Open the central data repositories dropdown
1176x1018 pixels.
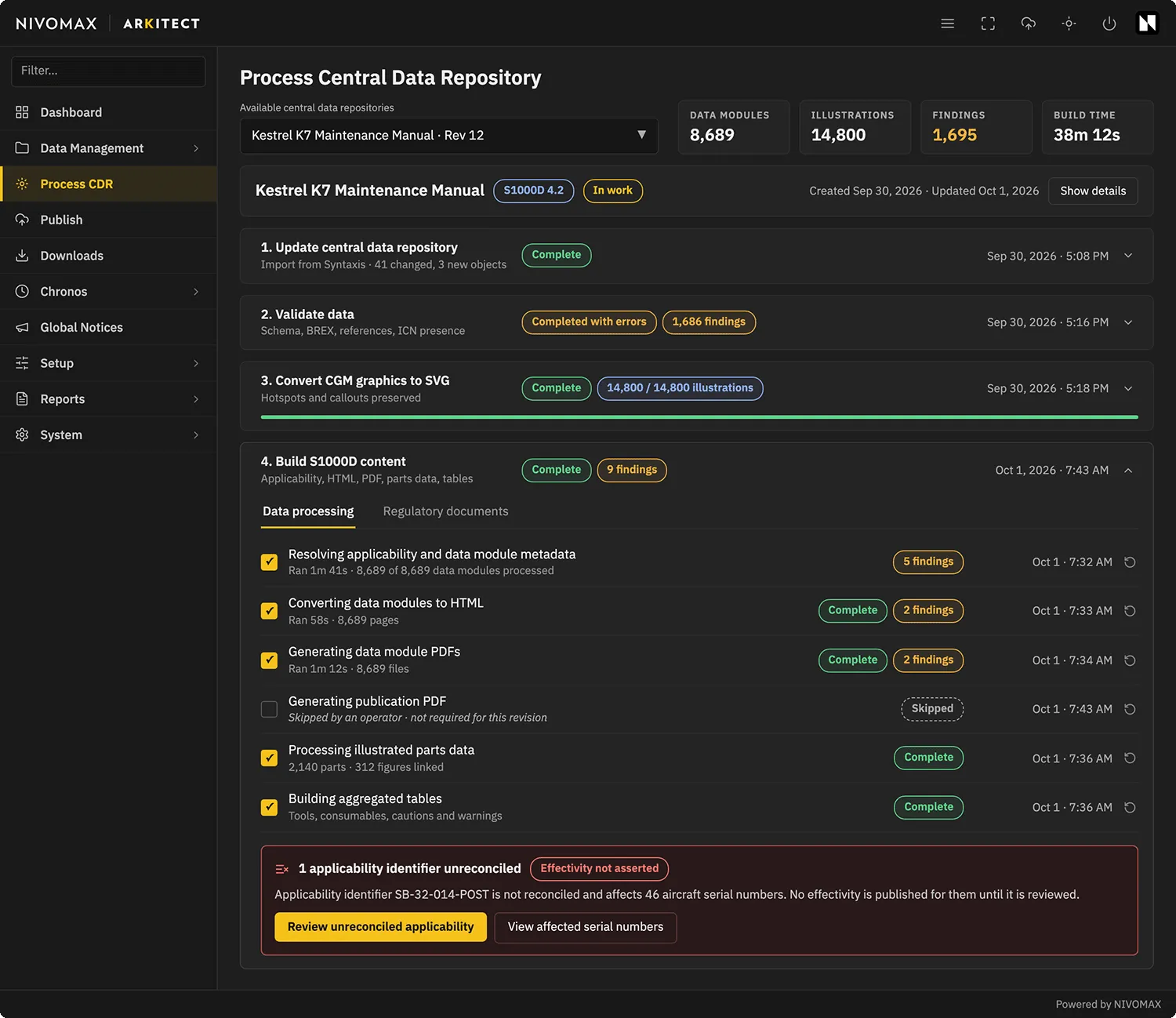[448, 136]
